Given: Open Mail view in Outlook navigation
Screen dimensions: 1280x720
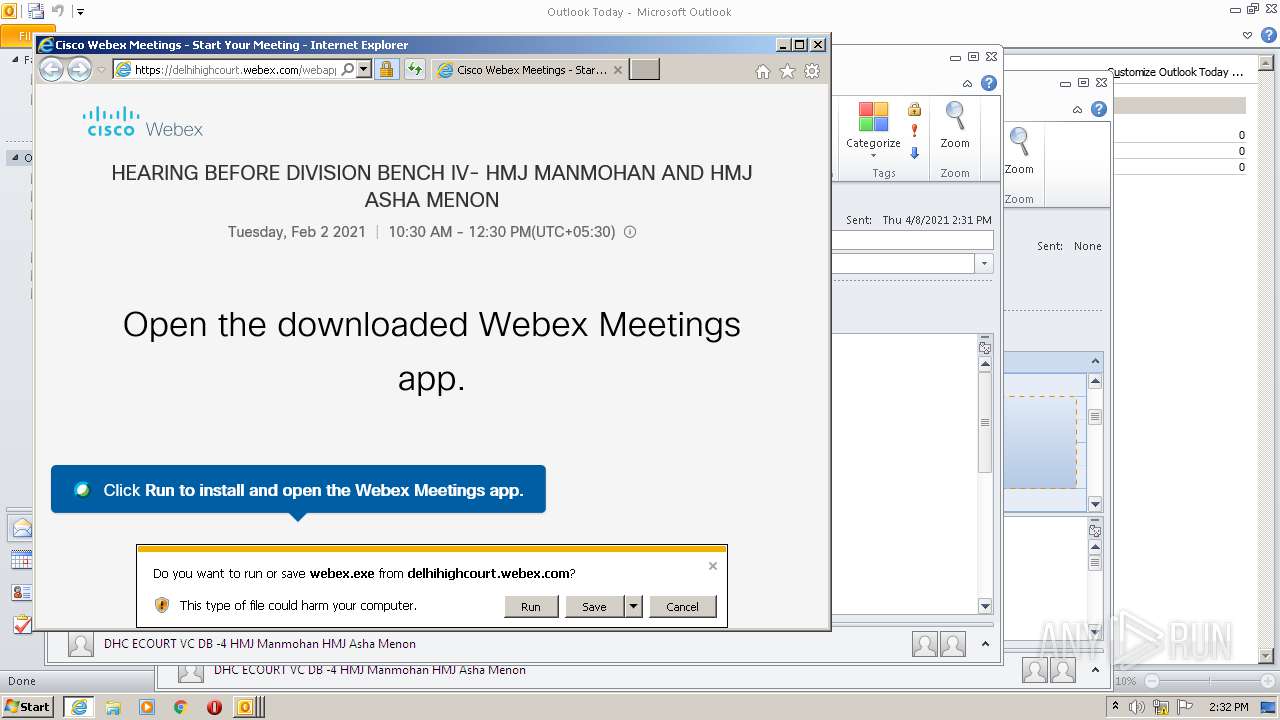Looking at the screenshot, I should [21, 528].
